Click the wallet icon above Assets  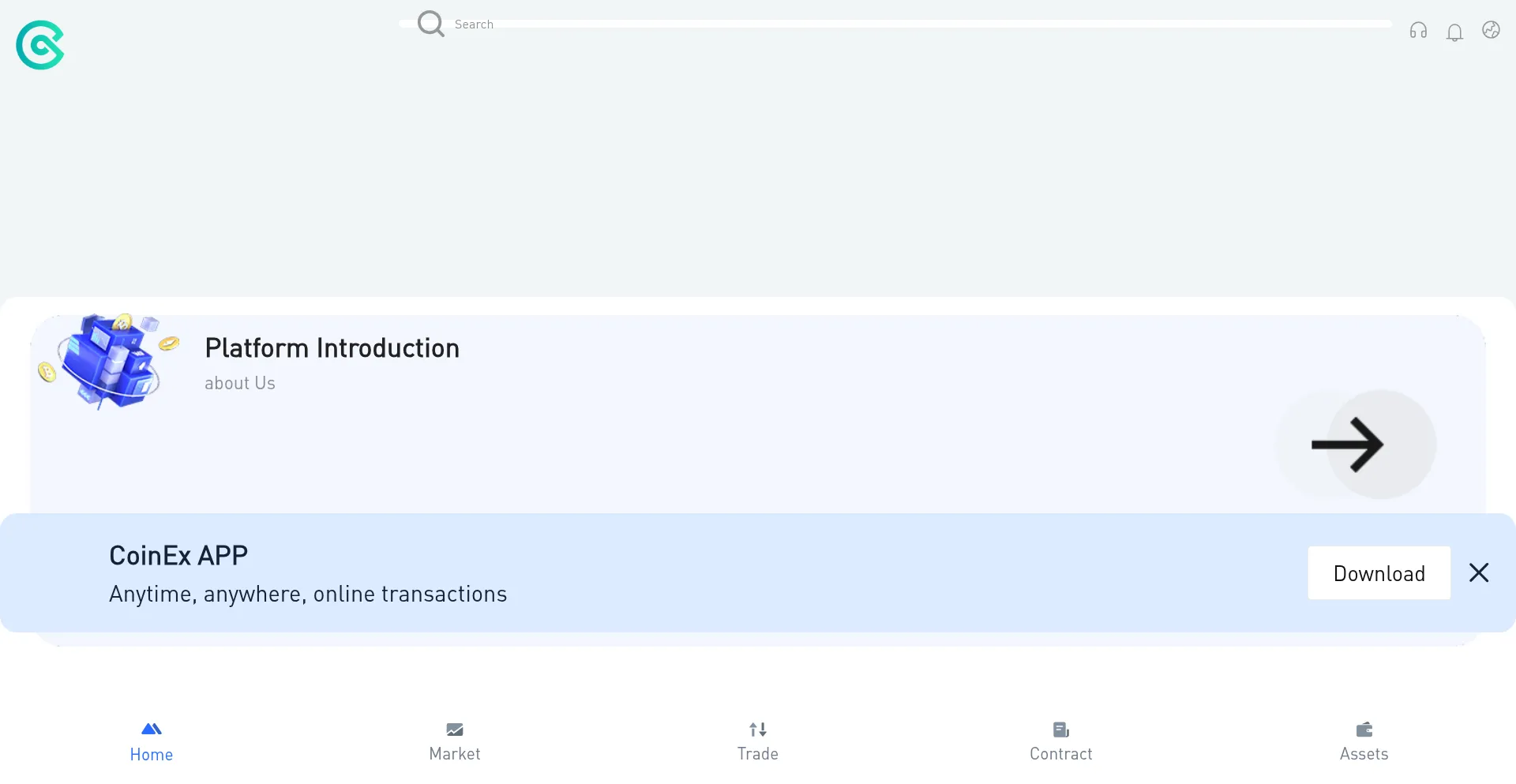[x=1364, y=730]
